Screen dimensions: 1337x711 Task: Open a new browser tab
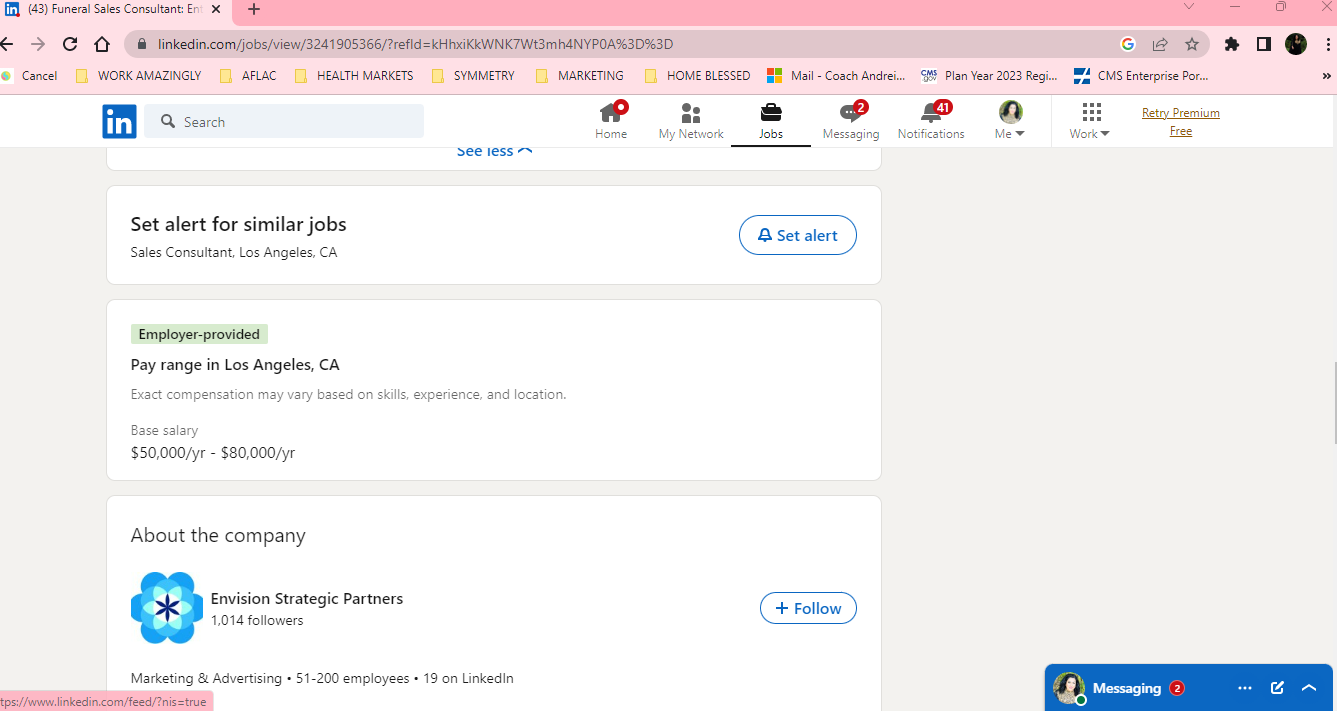(254, 9)
